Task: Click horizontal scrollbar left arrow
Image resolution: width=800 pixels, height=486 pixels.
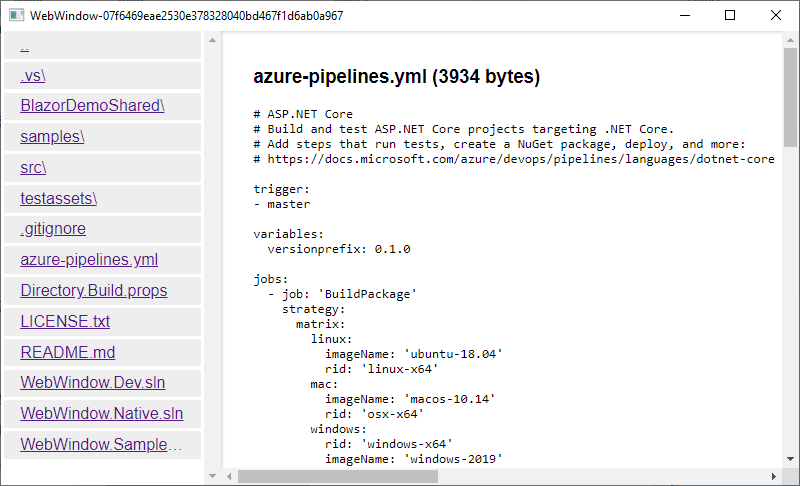Action: pyautogui.click(x=230, y=476)
